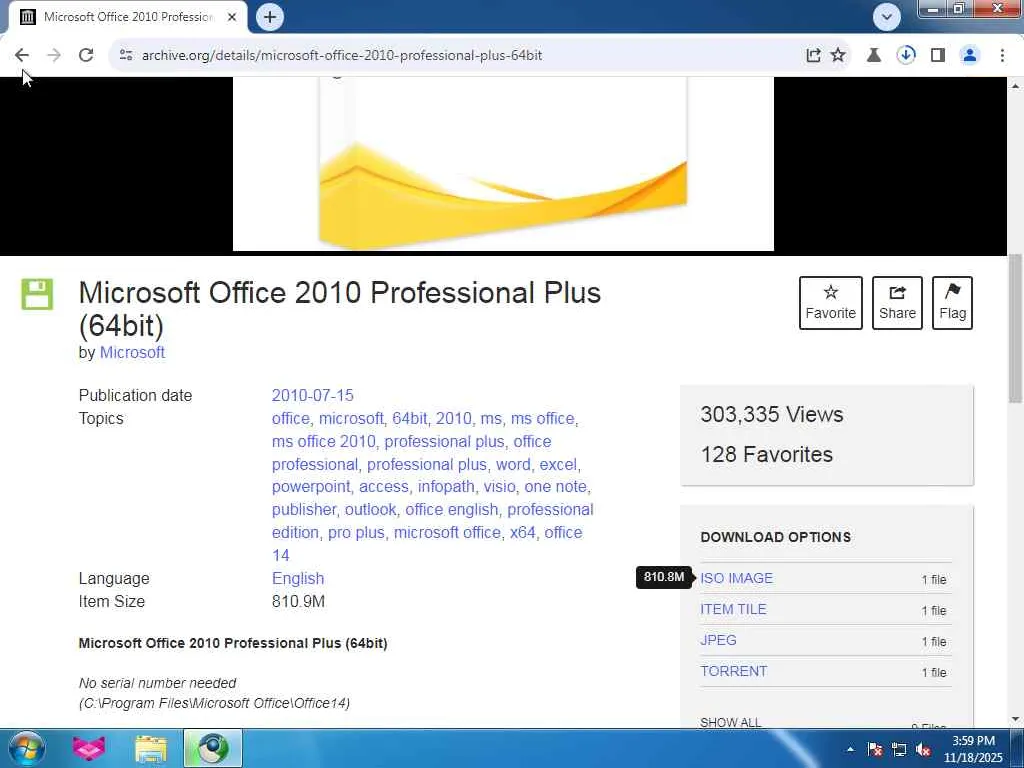
Task: Open the 'publisher' topic link
Action: [x=304, y=509]
